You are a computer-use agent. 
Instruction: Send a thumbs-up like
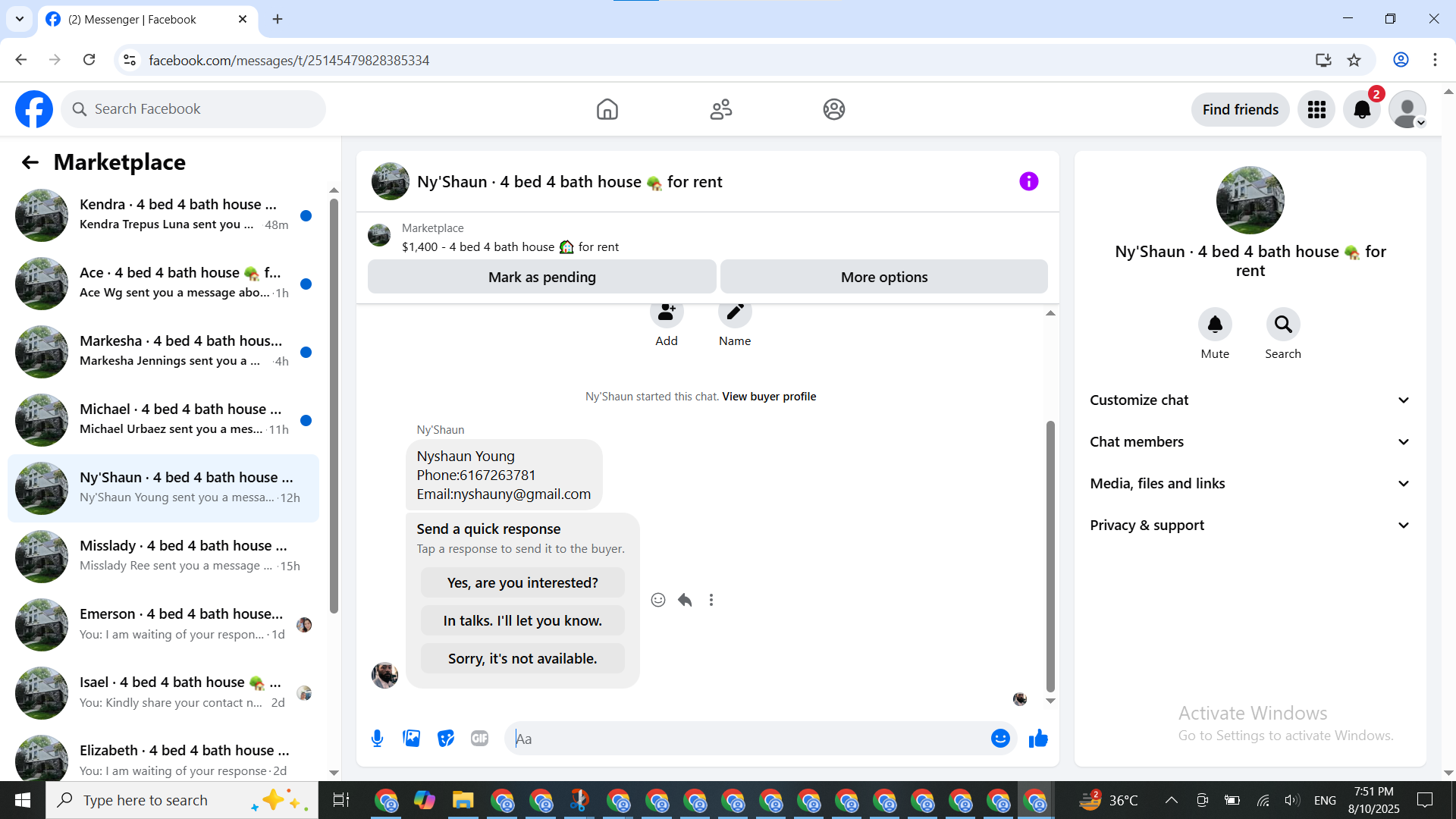[x=1038, y=739]
